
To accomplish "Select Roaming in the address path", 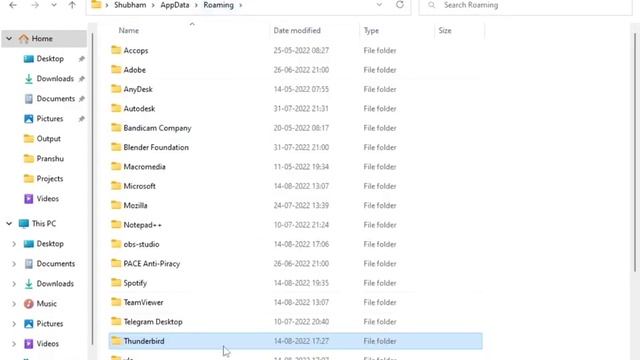I will point(218,5).
